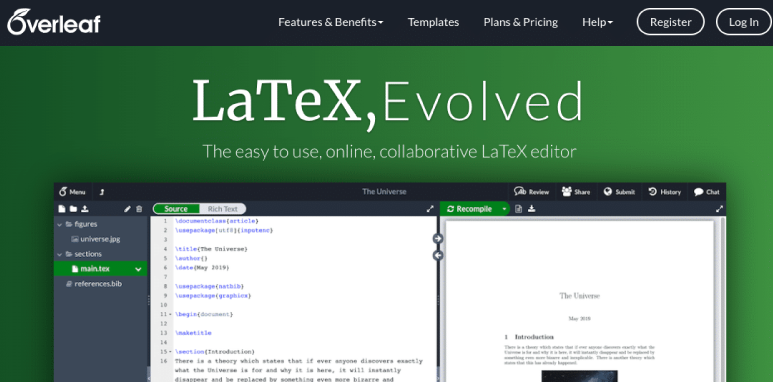Image resolution: width=773 pixels, height=382 pixels.
Task: Click the download PDF icon
Action: 531,209
